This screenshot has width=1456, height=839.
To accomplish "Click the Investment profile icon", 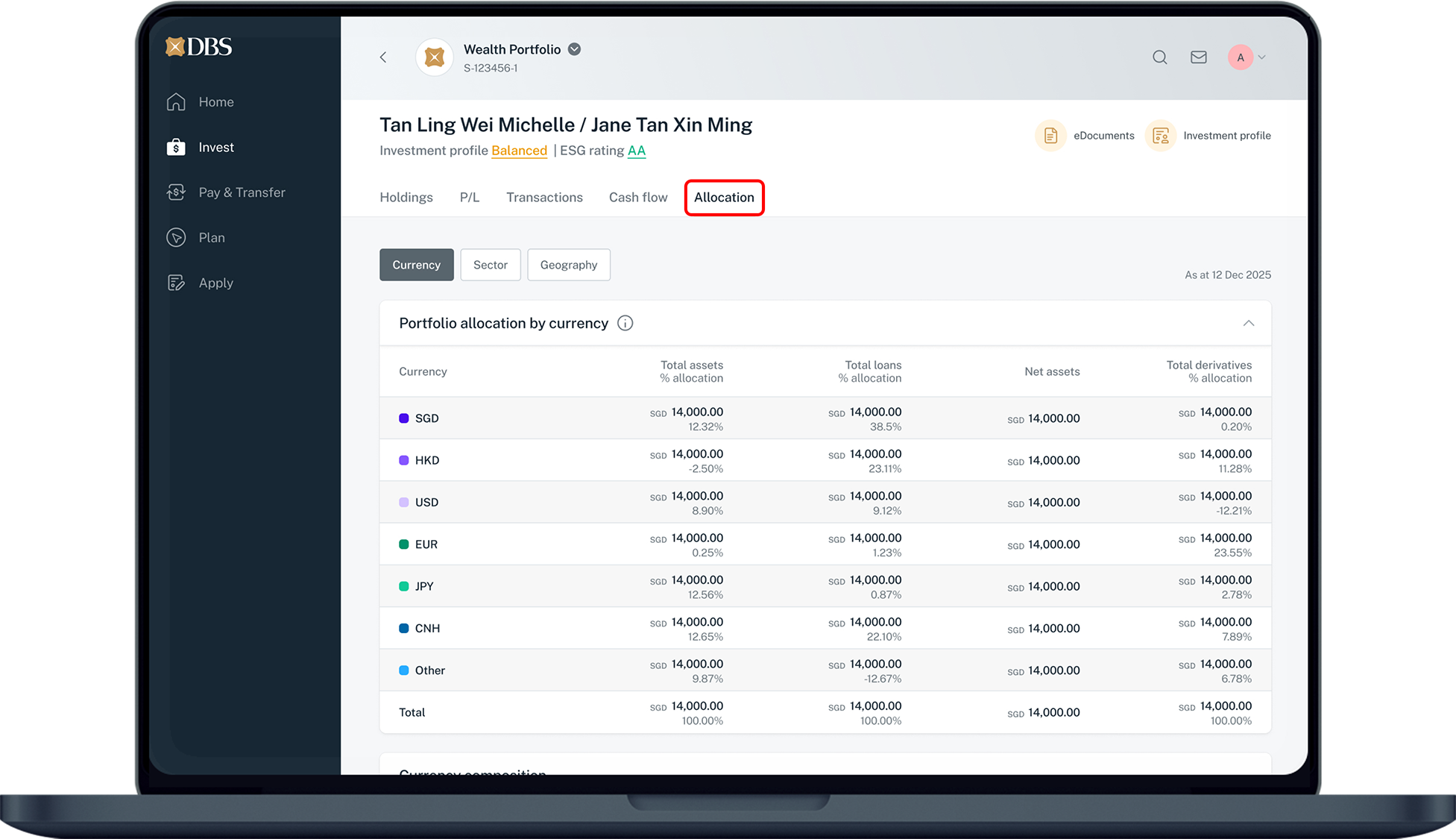I will [x=1160, y=136].
